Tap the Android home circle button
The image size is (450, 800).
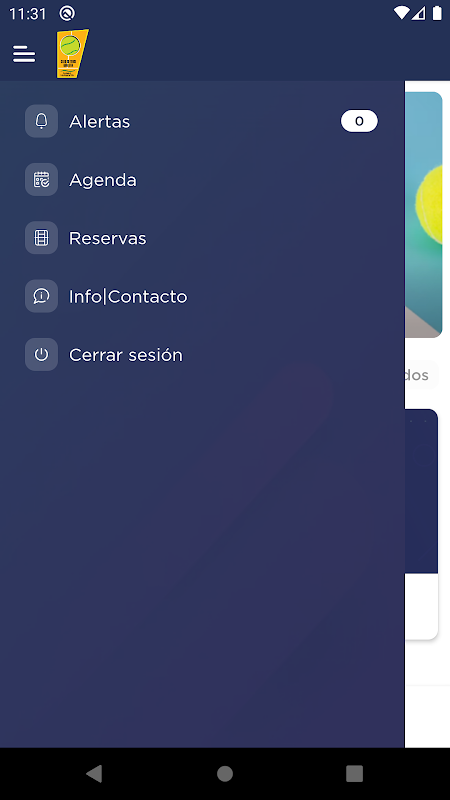coord(225,773)
